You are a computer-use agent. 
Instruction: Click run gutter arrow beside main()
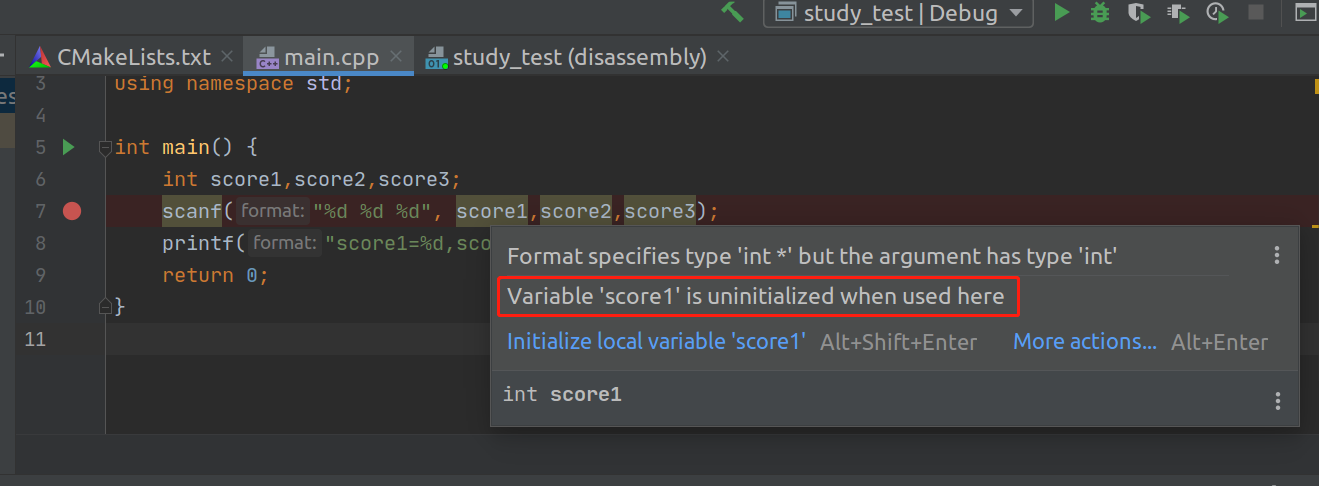(68, 148)
